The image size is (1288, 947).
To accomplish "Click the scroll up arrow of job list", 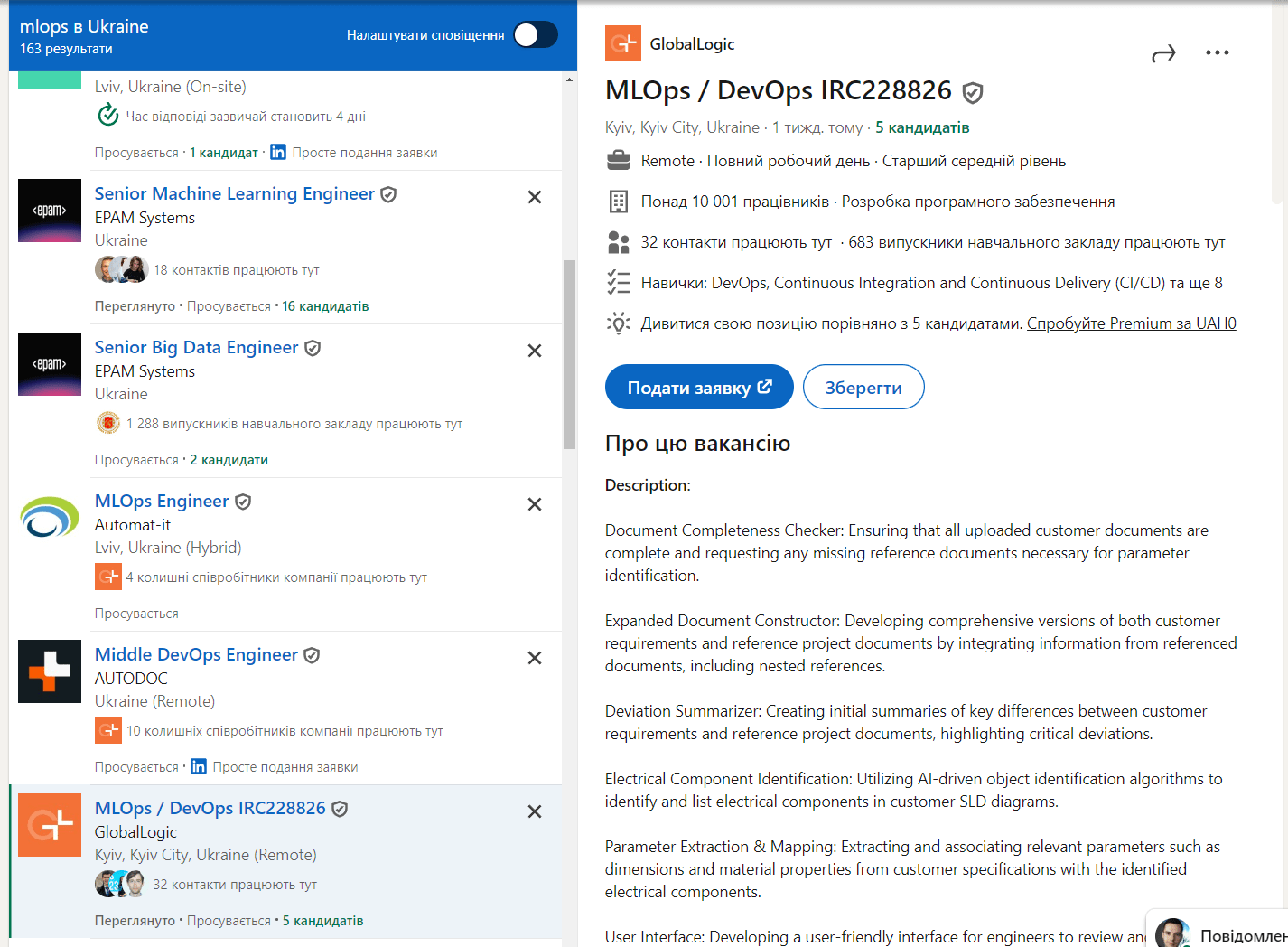I will tap(569, 80).
